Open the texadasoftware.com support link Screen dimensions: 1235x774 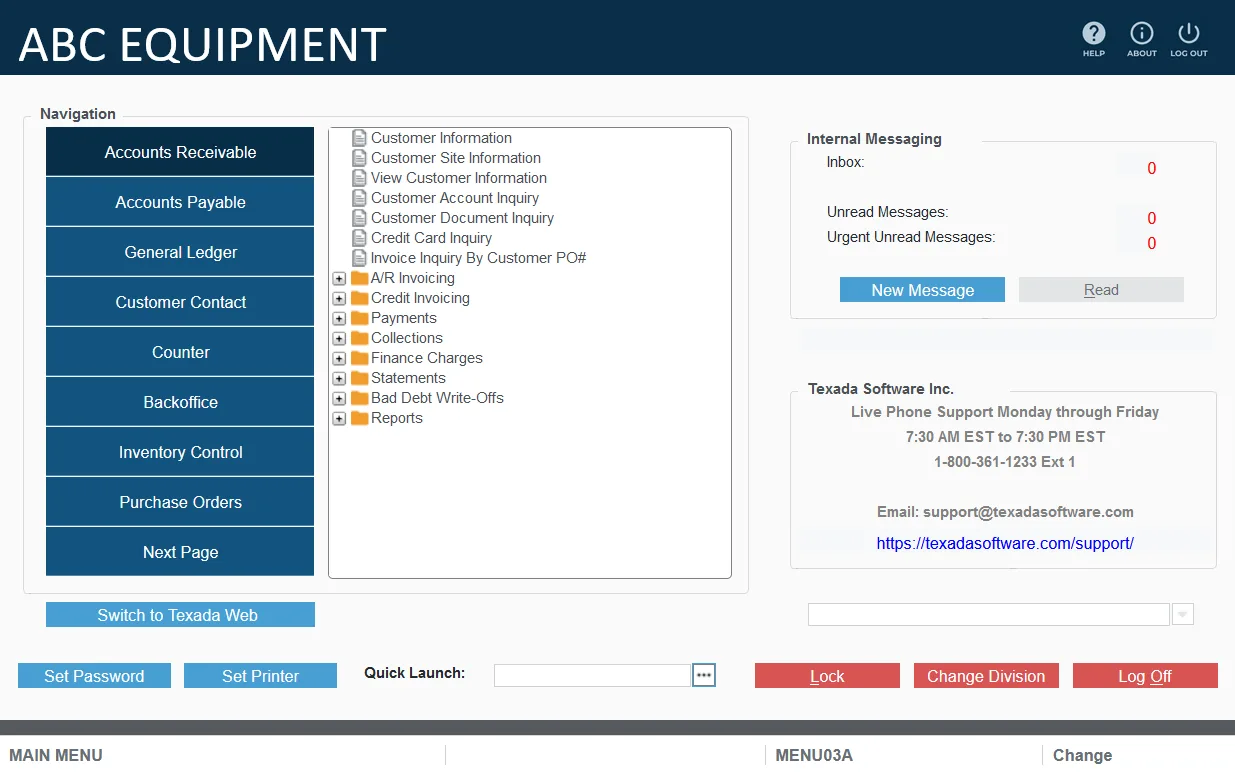click(x=1004, y=544)
